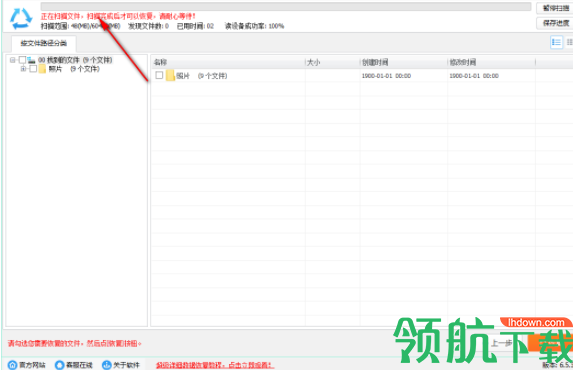Select 找到的文件 (9个文件) tree row

pos(75,60)
